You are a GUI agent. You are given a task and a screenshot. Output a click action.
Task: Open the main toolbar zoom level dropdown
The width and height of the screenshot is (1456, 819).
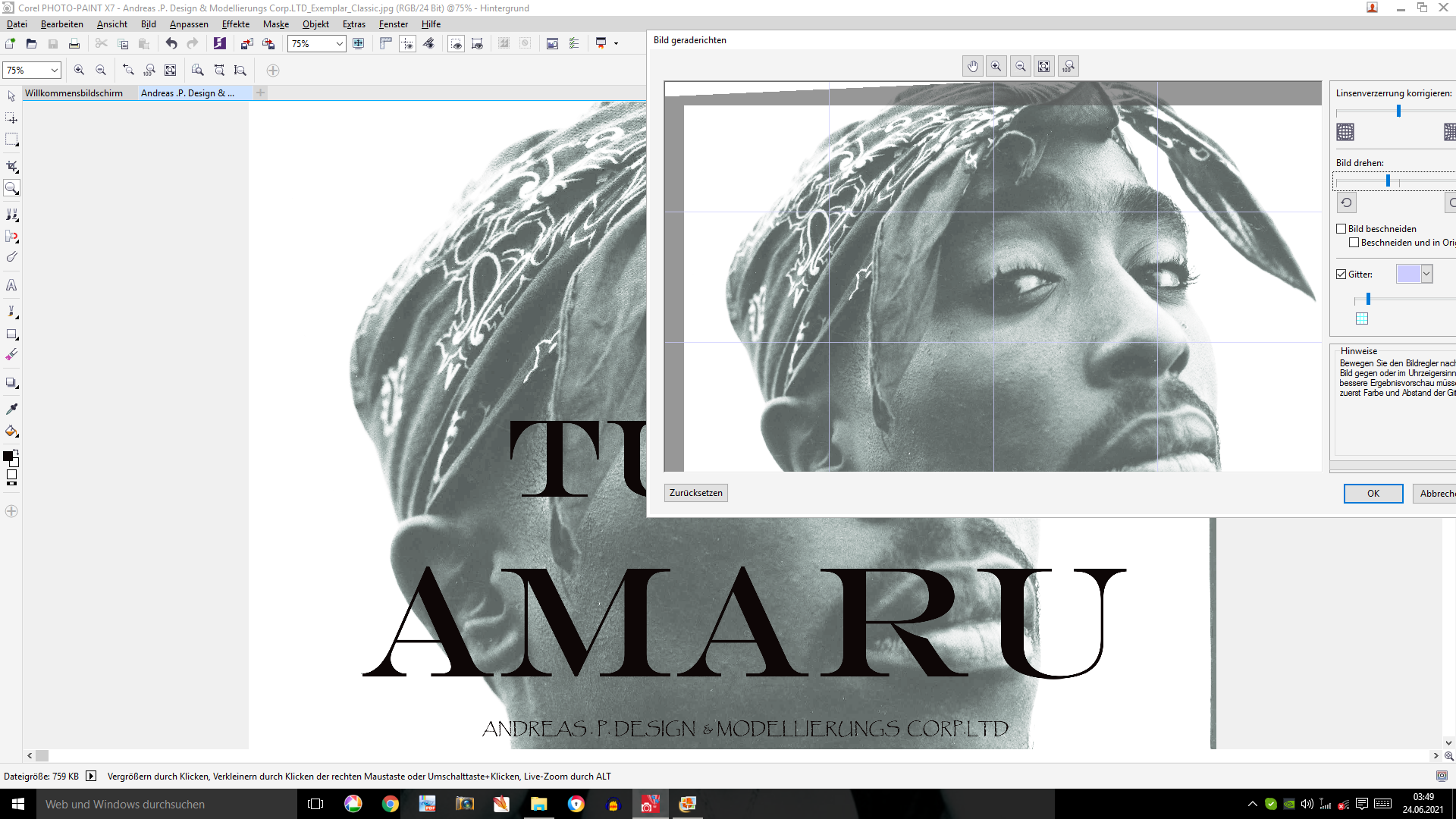coord(339,44)
